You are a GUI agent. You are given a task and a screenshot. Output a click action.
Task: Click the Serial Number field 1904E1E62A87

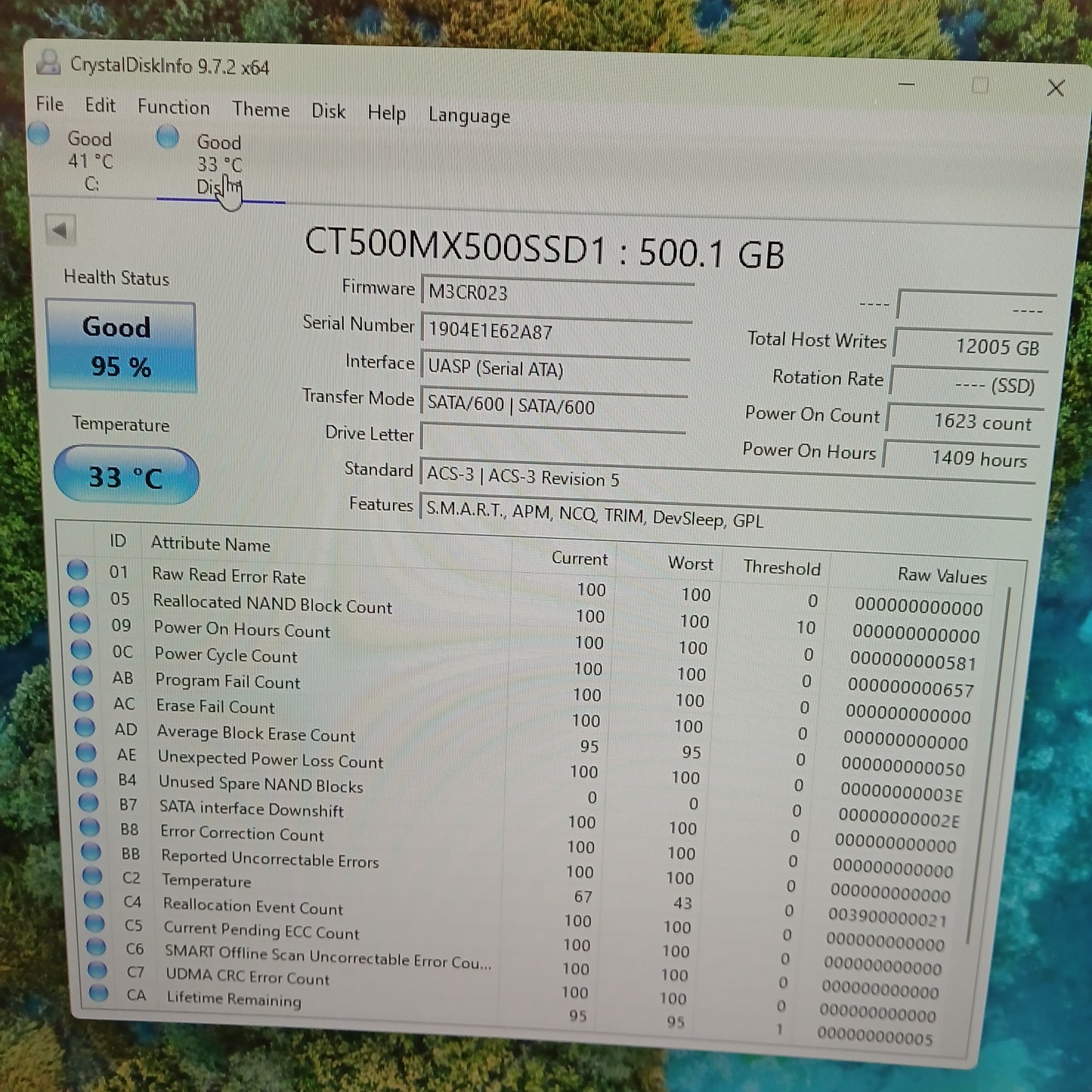556,331
